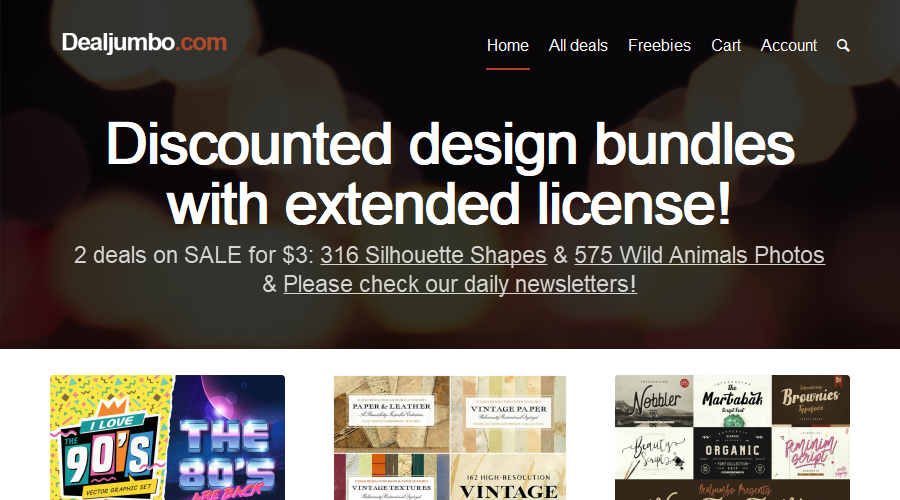Click the Discounted design bundles headline
Viewport: 900px width, 500px height.
point(450,173)
